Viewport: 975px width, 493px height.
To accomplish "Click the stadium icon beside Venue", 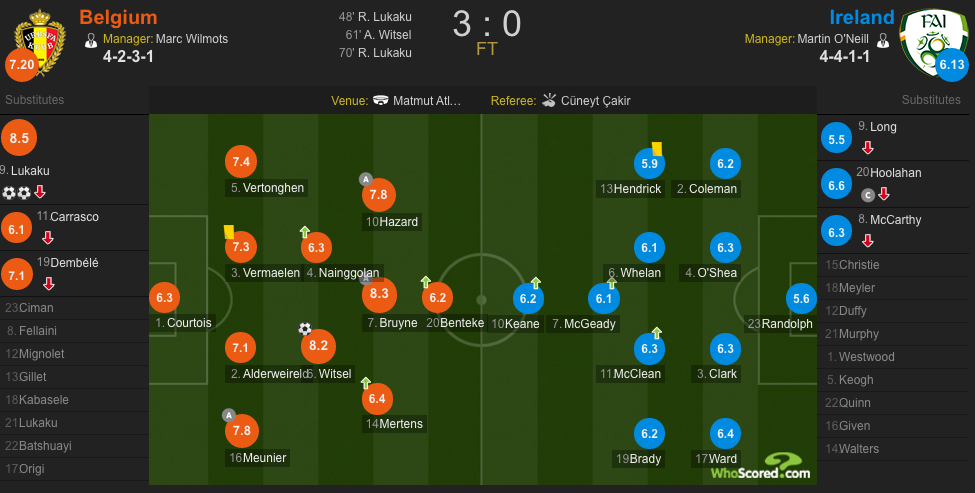I will 381,100.
